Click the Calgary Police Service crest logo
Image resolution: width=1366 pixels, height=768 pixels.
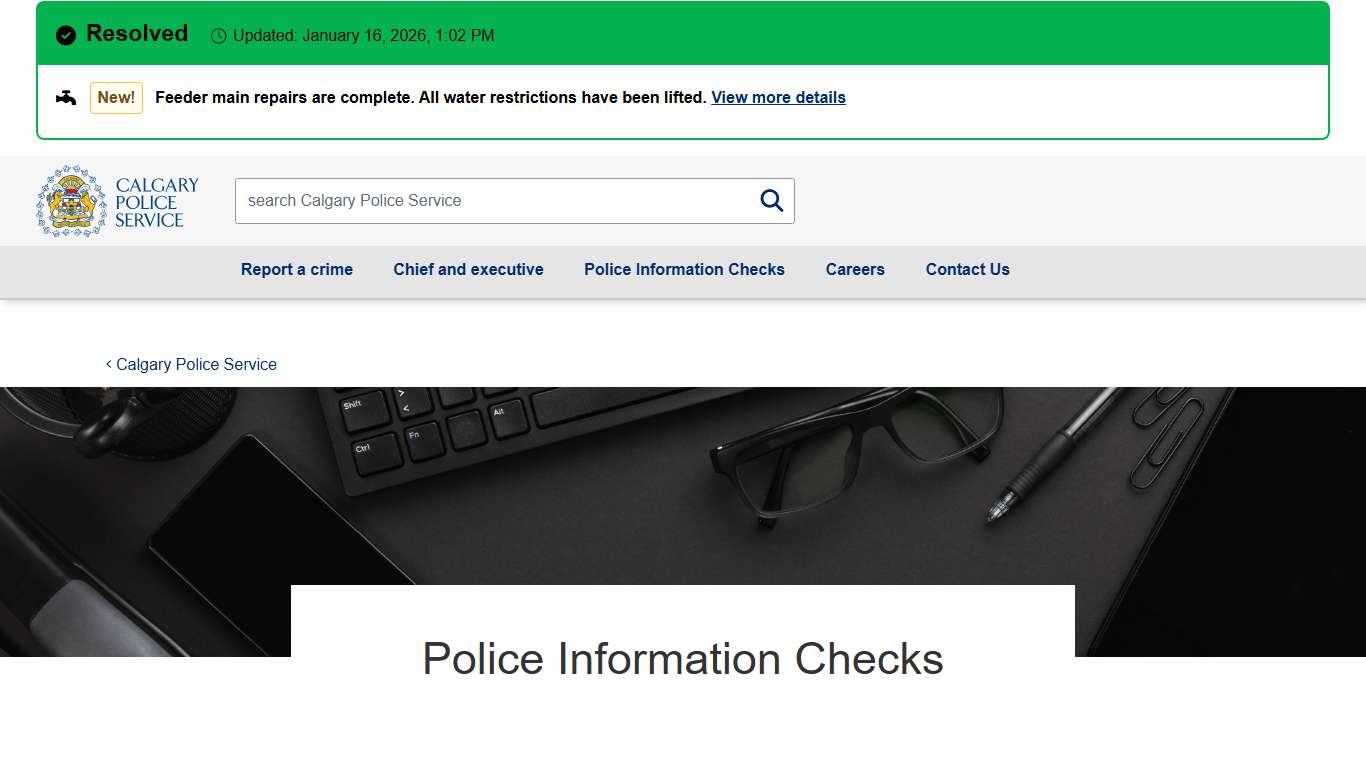[x=69, y=200]
